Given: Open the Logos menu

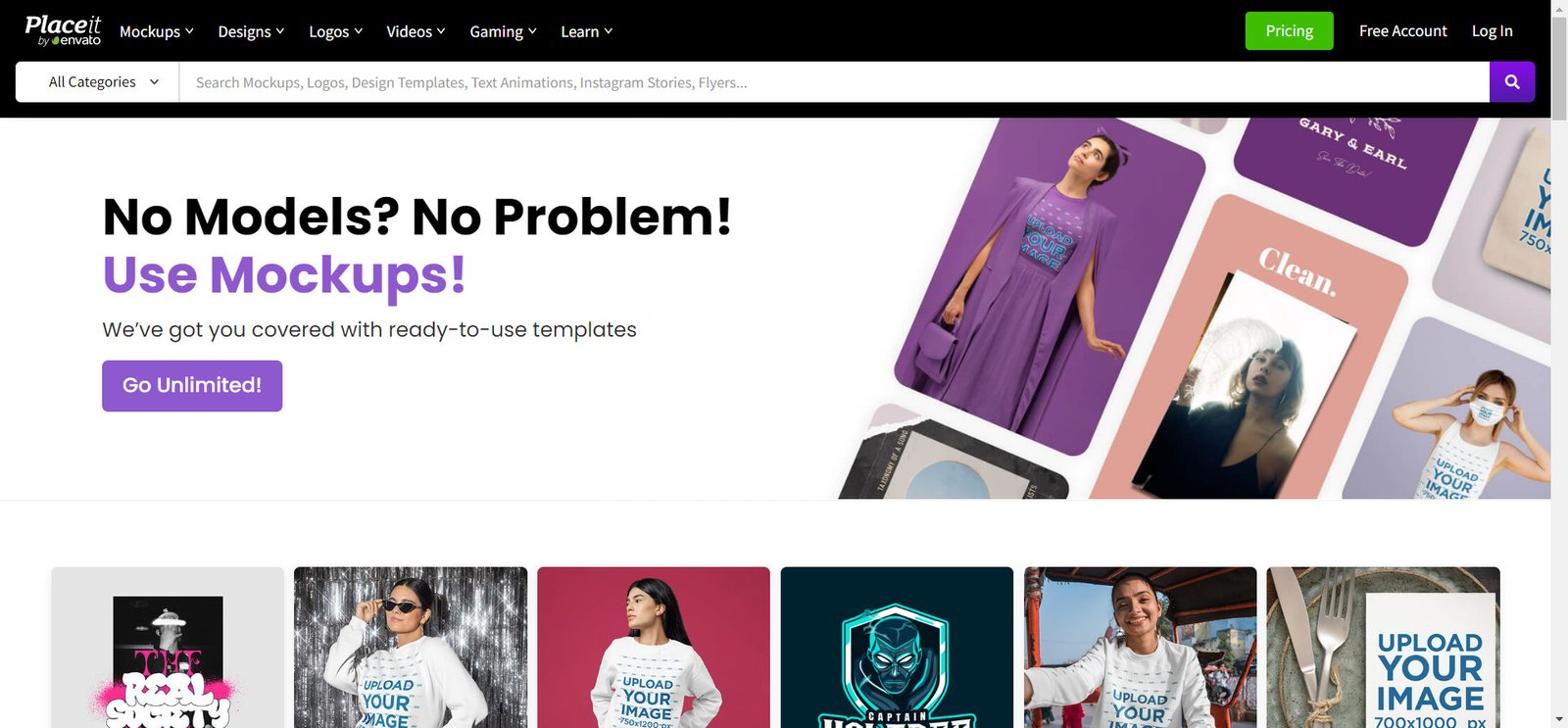Looking at the screenshot, I should pos(336,31).
